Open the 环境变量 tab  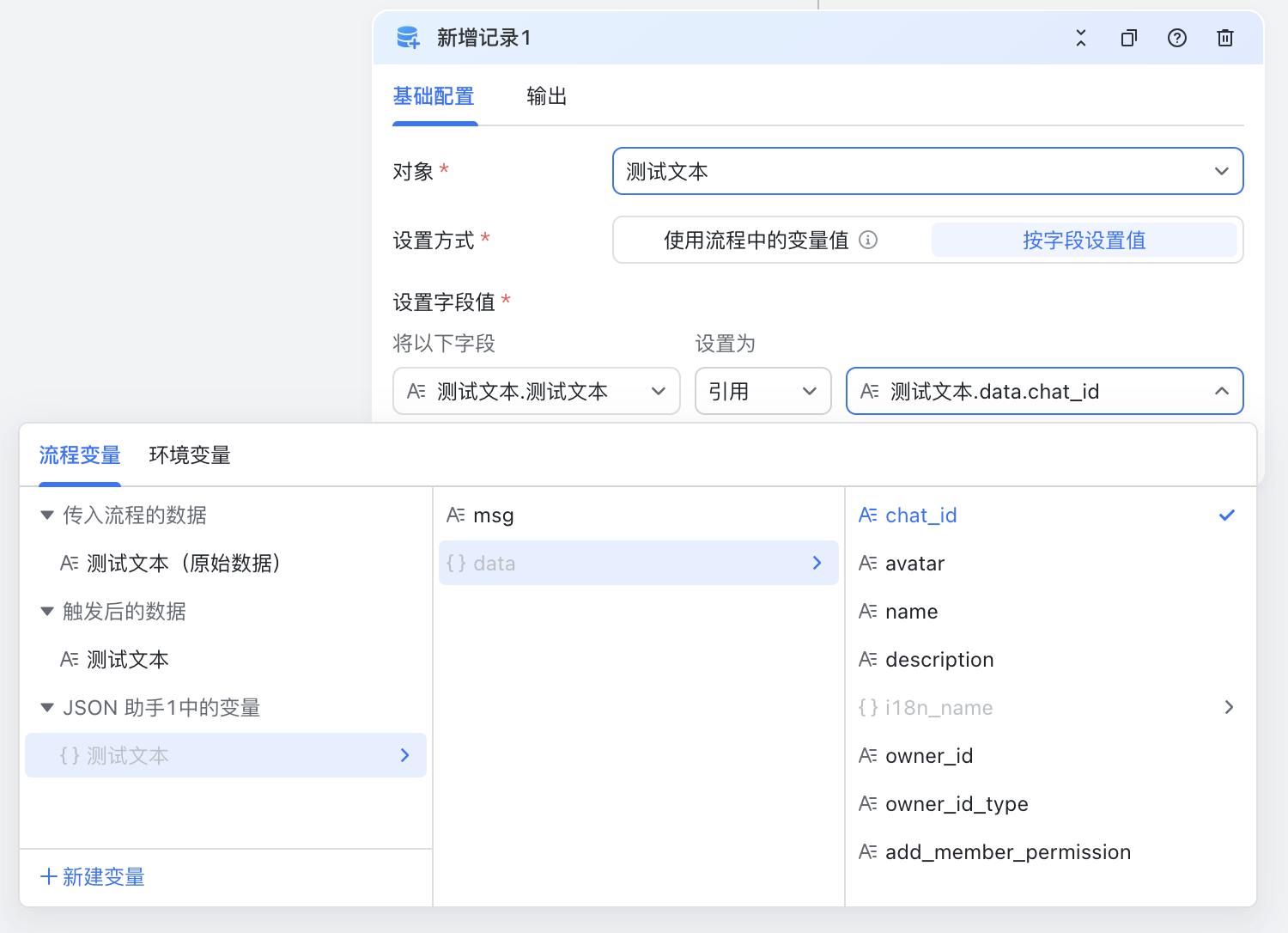[x=190, y=455]
